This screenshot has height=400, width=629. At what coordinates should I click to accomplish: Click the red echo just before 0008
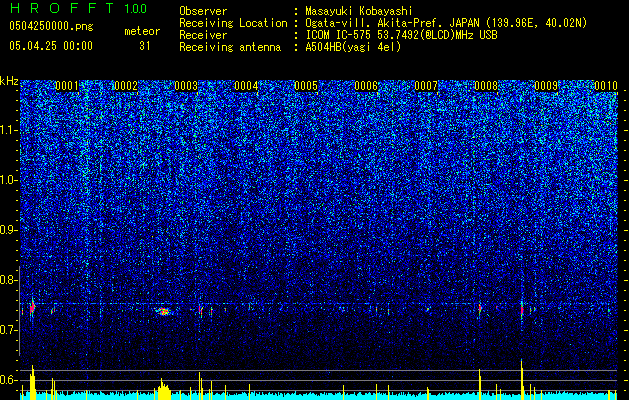tap(480, 309)
